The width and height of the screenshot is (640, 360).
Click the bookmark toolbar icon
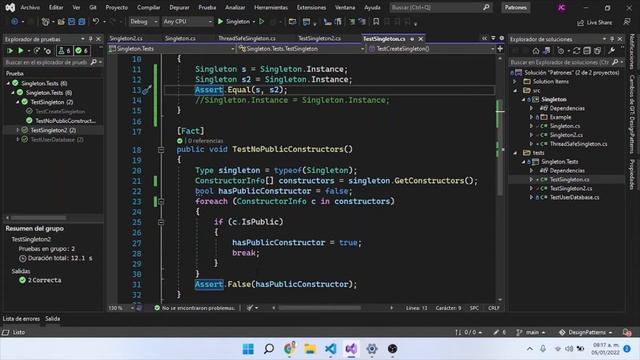coord(376,22)
